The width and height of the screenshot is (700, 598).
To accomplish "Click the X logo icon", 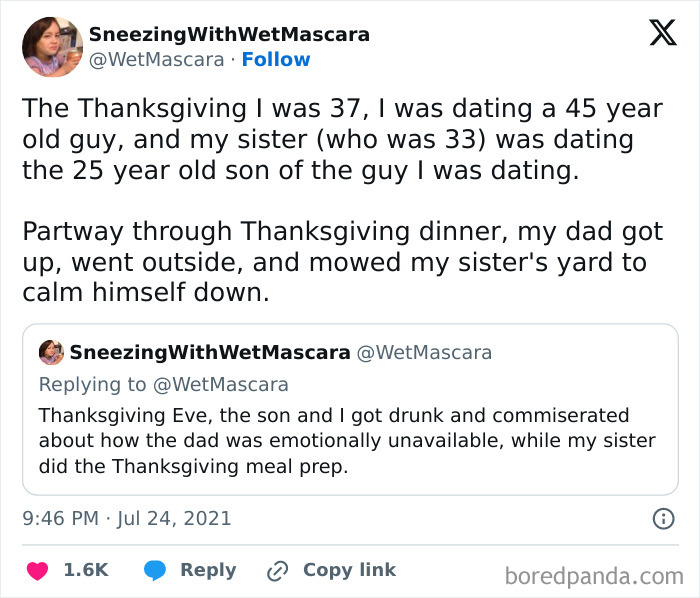I will [x=662, y=34].
